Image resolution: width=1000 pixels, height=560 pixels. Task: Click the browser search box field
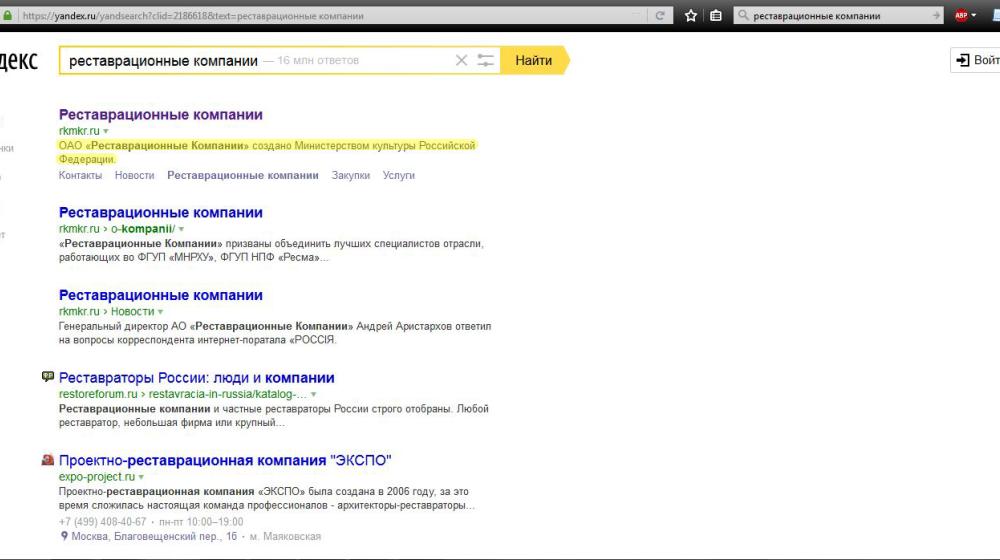tap(839, 15)
